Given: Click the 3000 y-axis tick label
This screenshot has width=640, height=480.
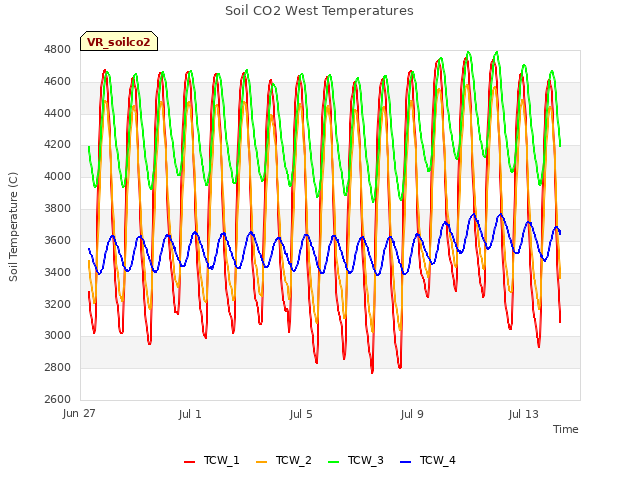Looking at the screenshot, I should click(58, 336).
